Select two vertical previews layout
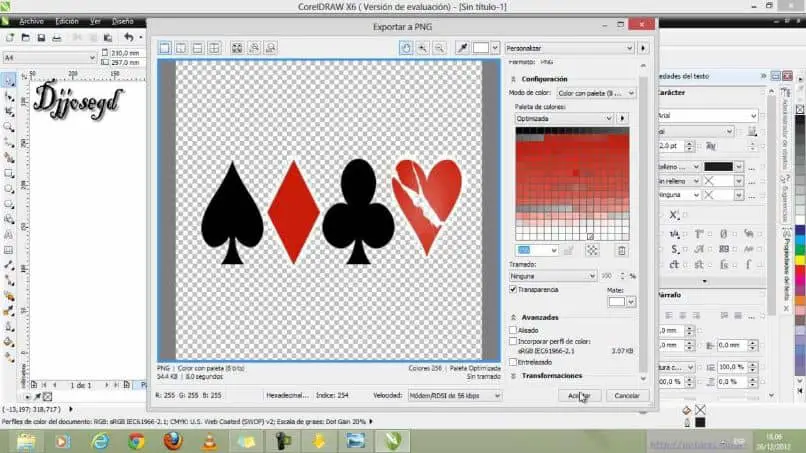This screenshot has width=806, height=453. pyautogui.click(x=181, y=48)
